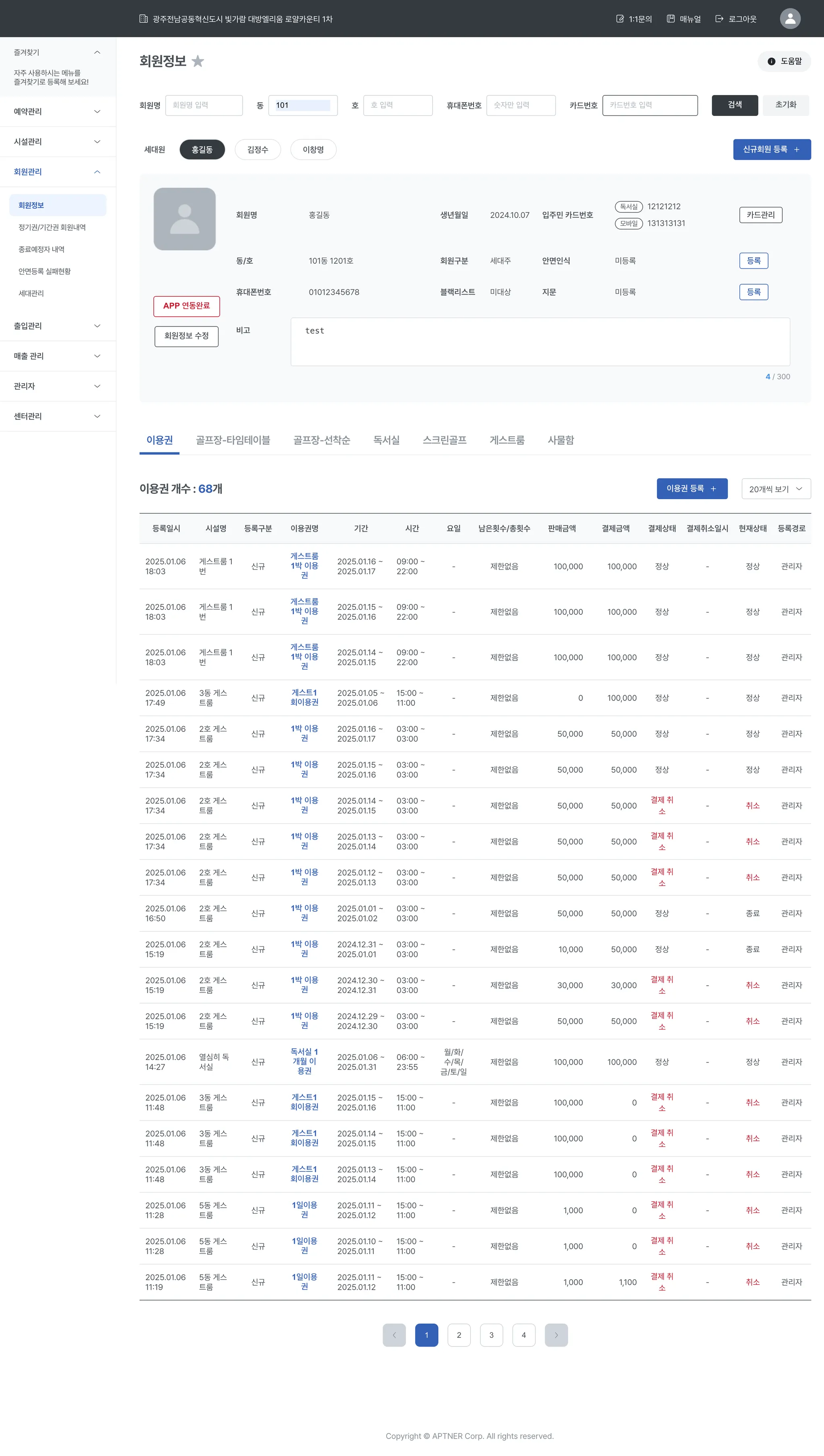Select household member 김정수
This screenshot has height=1456, width=824.
pyautogui.click(x=257, y=149)
